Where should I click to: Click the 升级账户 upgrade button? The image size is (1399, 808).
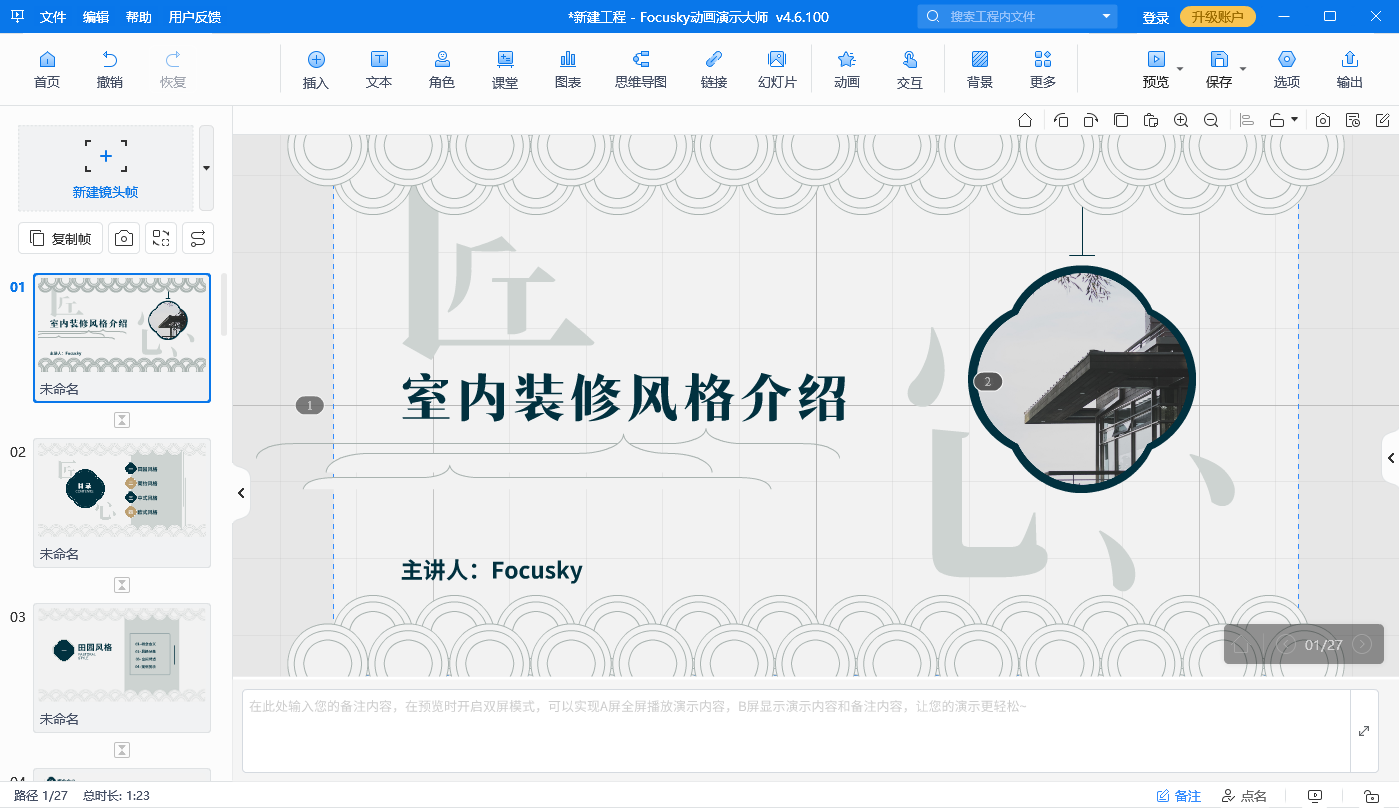tap(1218, 17)
